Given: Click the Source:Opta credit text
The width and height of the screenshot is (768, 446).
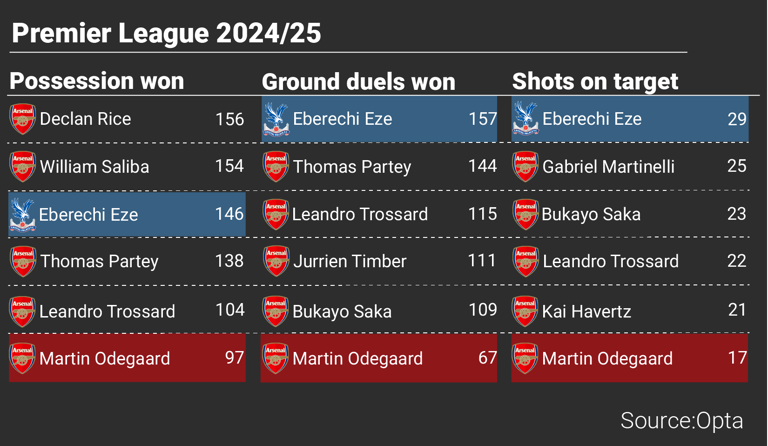Looking at the screenshot, I should (x=680, y=419).
